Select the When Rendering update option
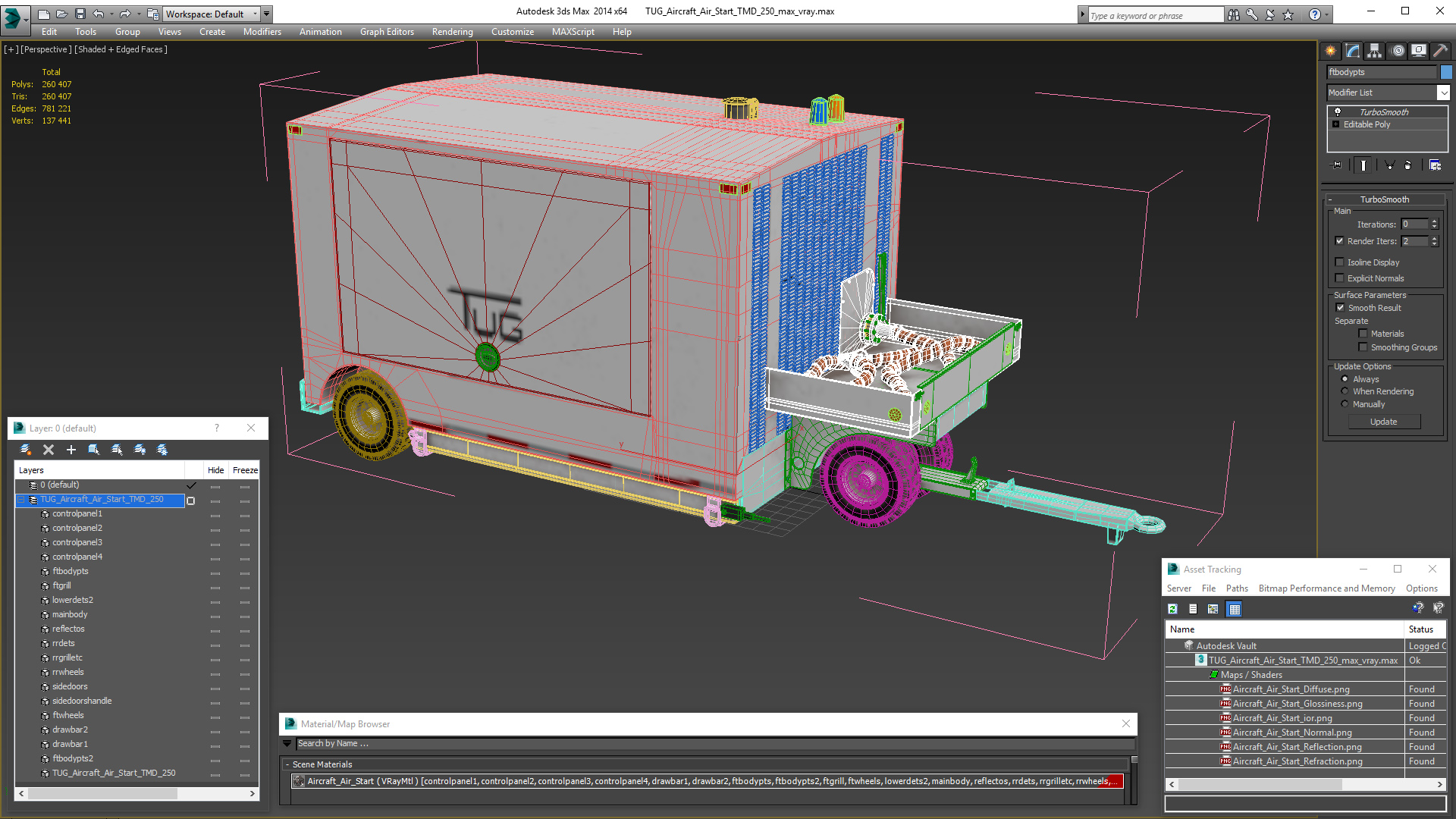 click(x=1345, y=391)
